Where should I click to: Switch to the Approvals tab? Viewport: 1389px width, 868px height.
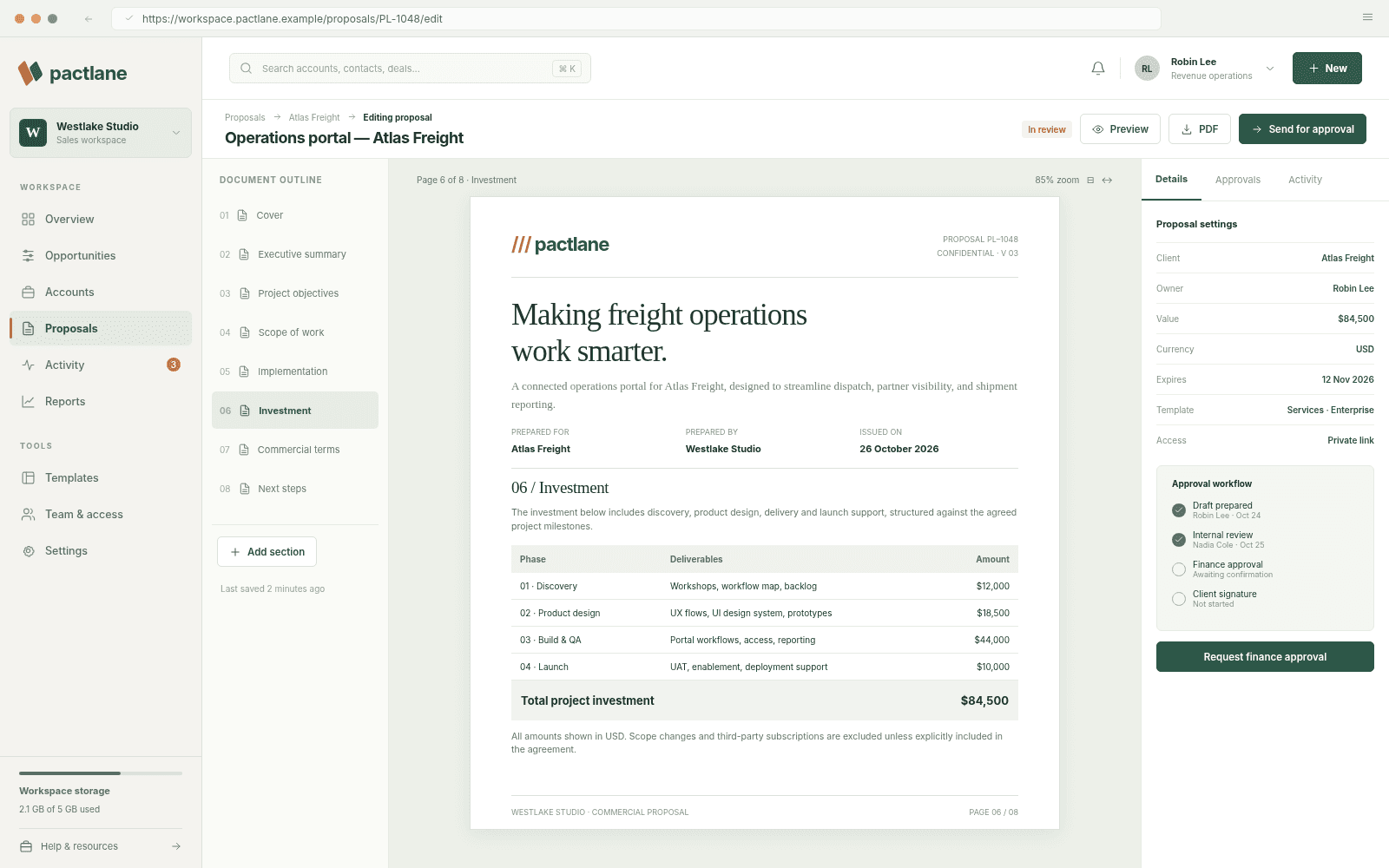point(1238,180)
